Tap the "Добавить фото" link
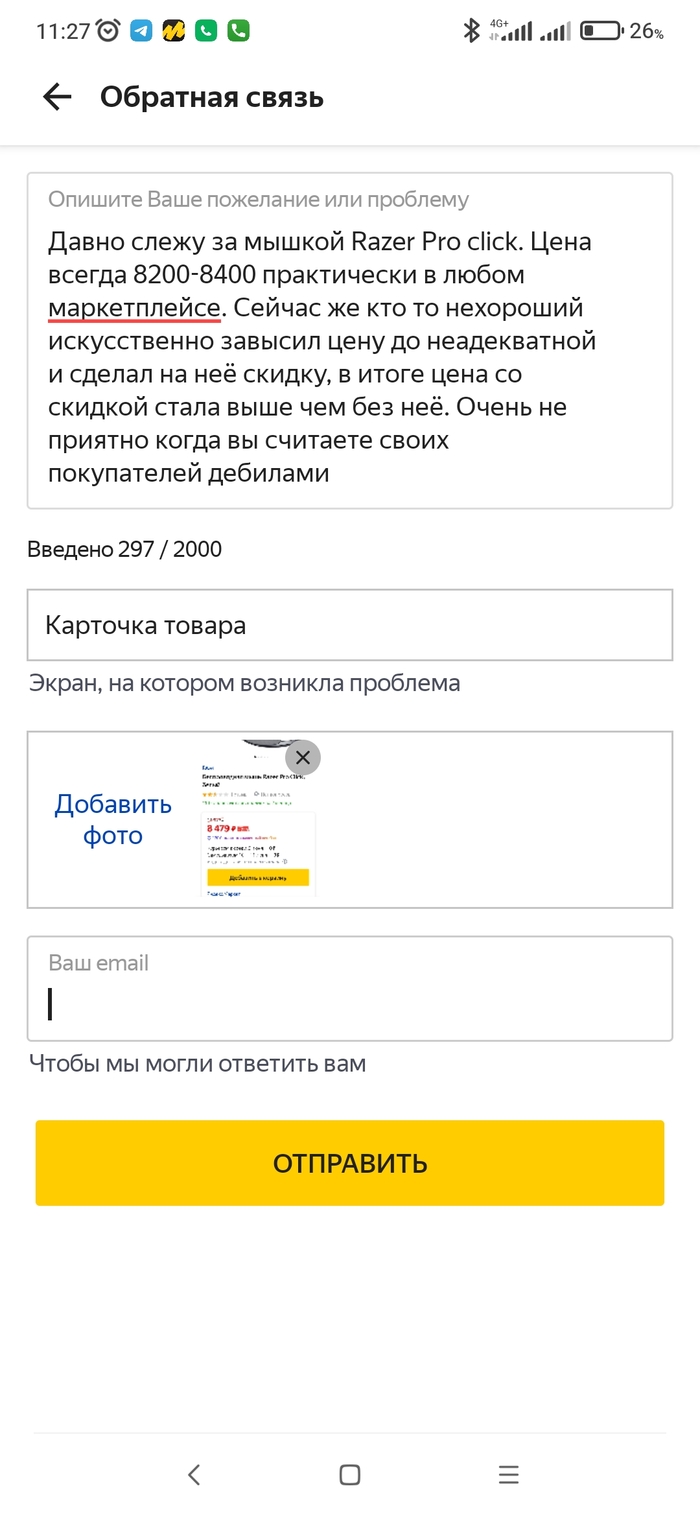The image size is (700, 1517). point(113,820)
